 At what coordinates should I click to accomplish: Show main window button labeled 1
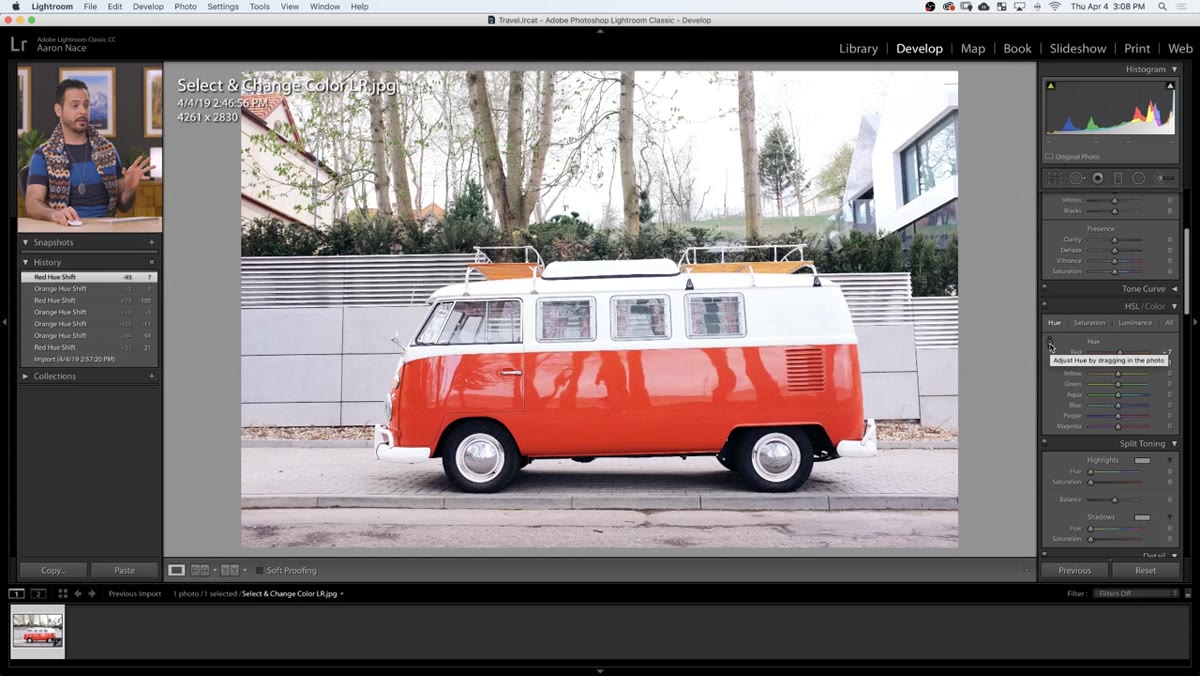point(17,594)
